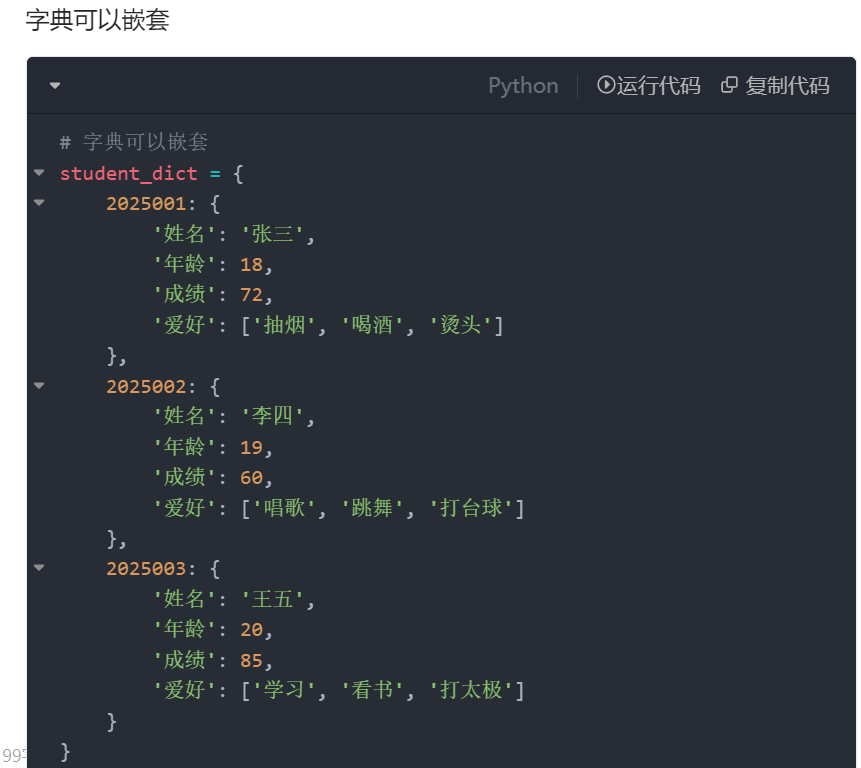Click the score value 60
This screenshot has height=768, width=861.
click(251, 478)
